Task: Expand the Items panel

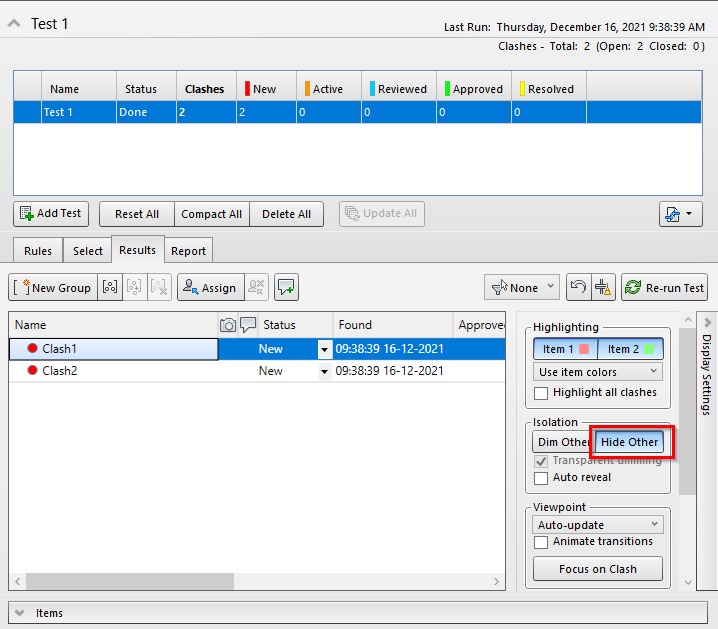Action: tap(19, 613)
